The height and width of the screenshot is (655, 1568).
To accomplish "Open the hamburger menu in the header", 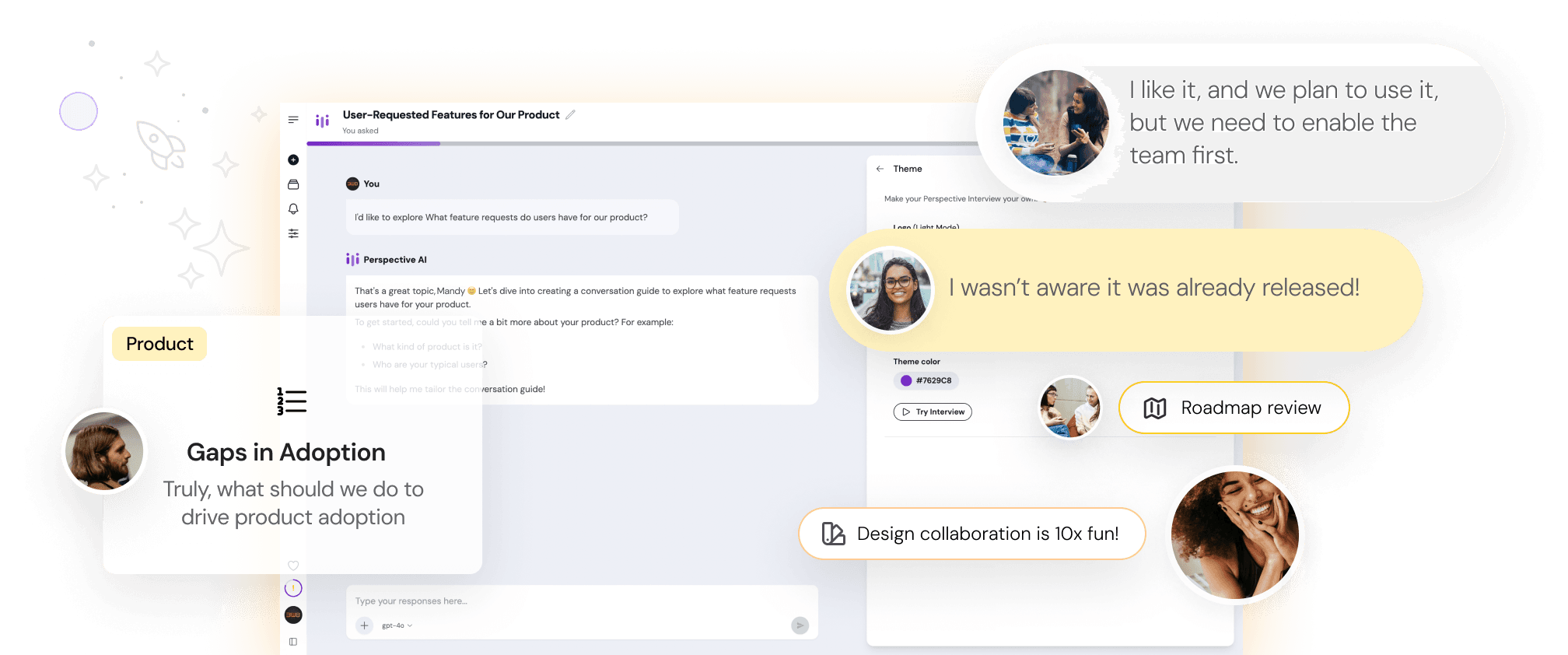I will [293, 120].
